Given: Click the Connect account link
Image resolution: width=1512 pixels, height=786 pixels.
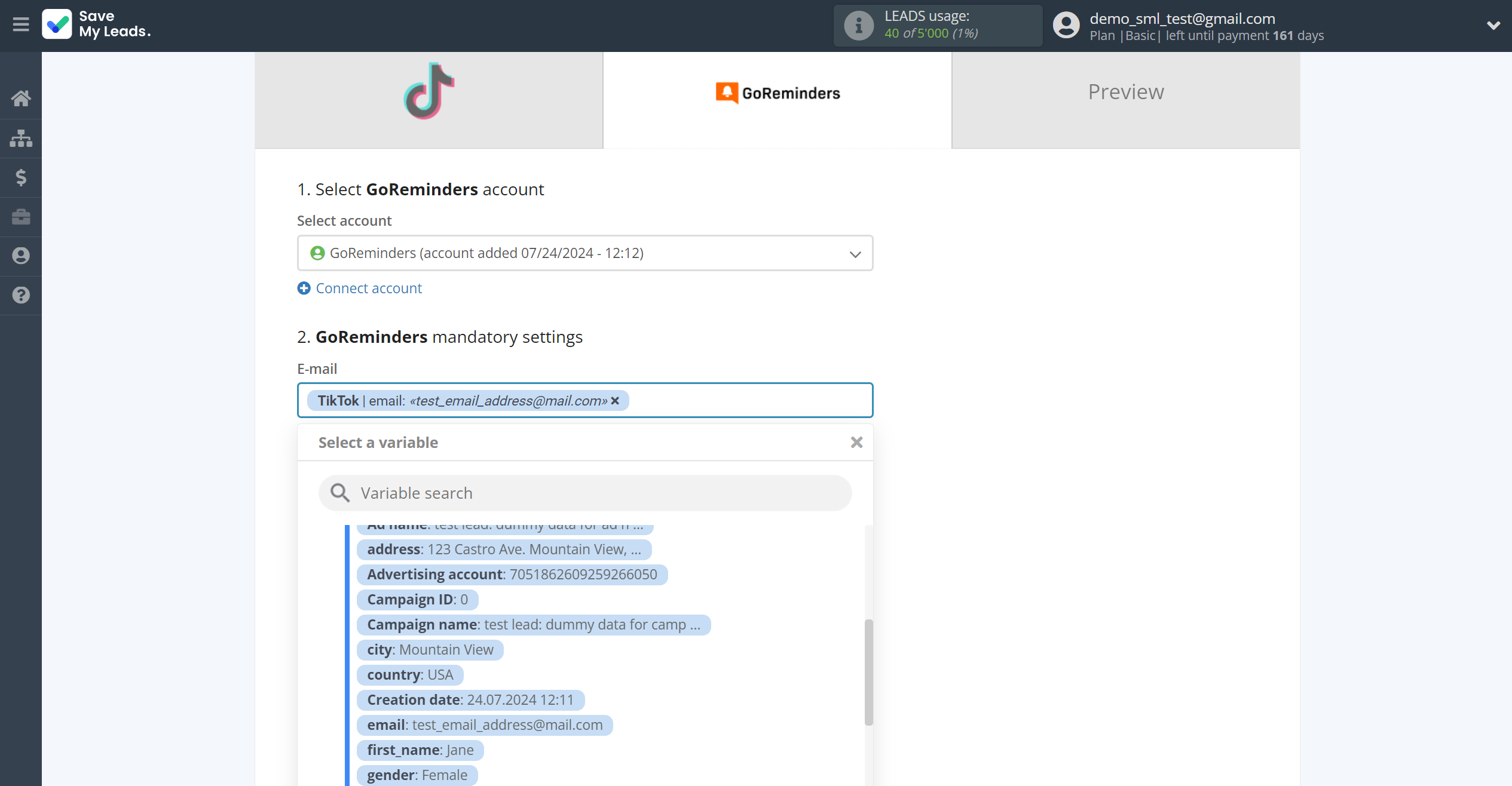Looking at the screenshot, I should coord(369,288).
